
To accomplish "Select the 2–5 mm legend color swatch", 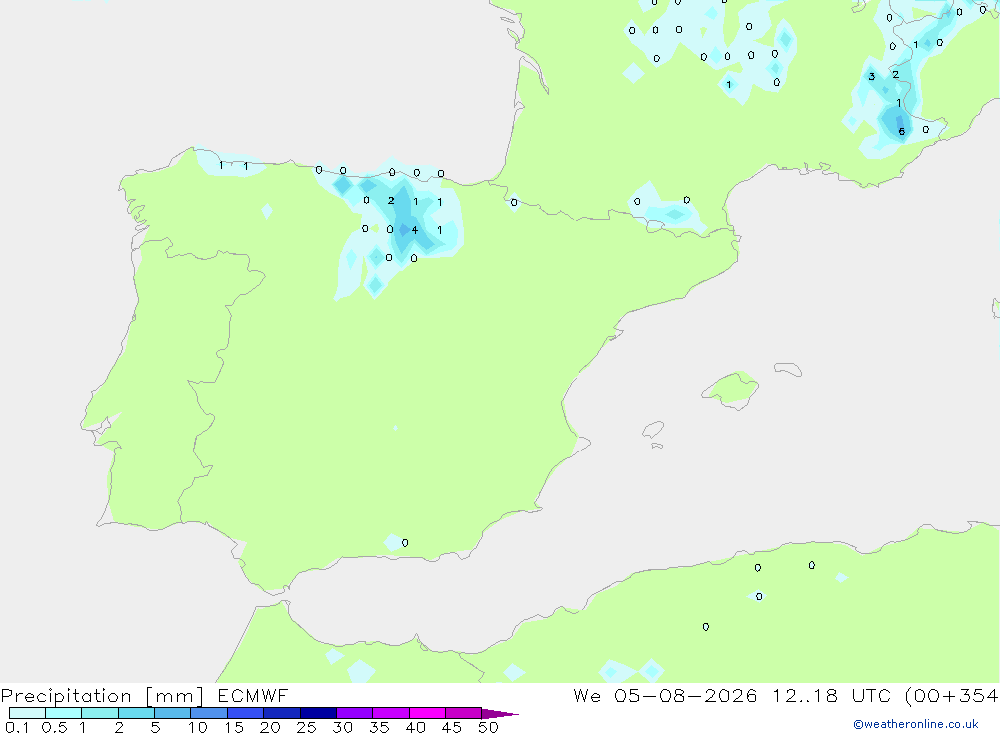I will click(x=136, y=713).
